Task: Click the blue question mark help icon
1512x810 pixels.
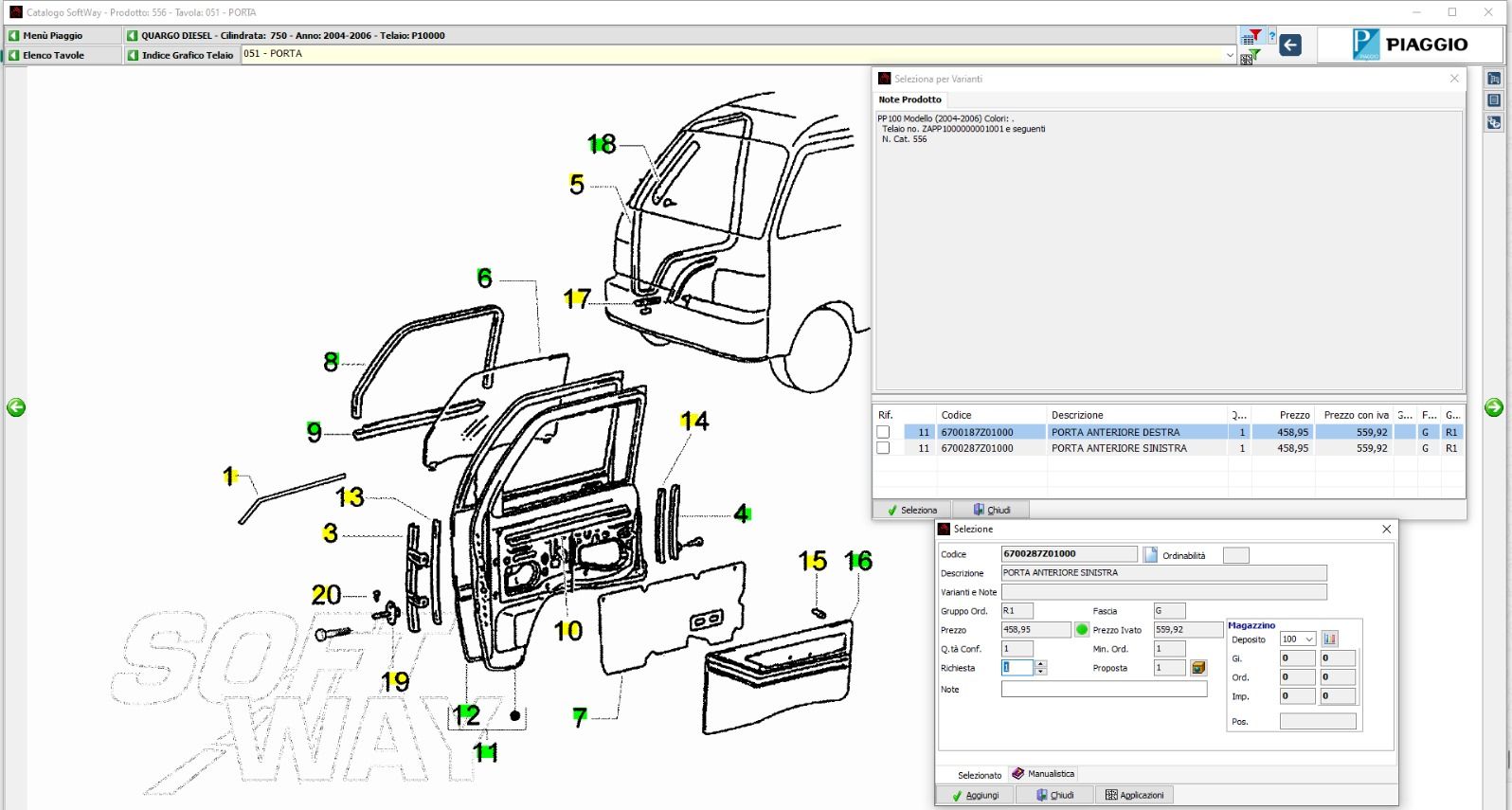Action: [1272, 36]
